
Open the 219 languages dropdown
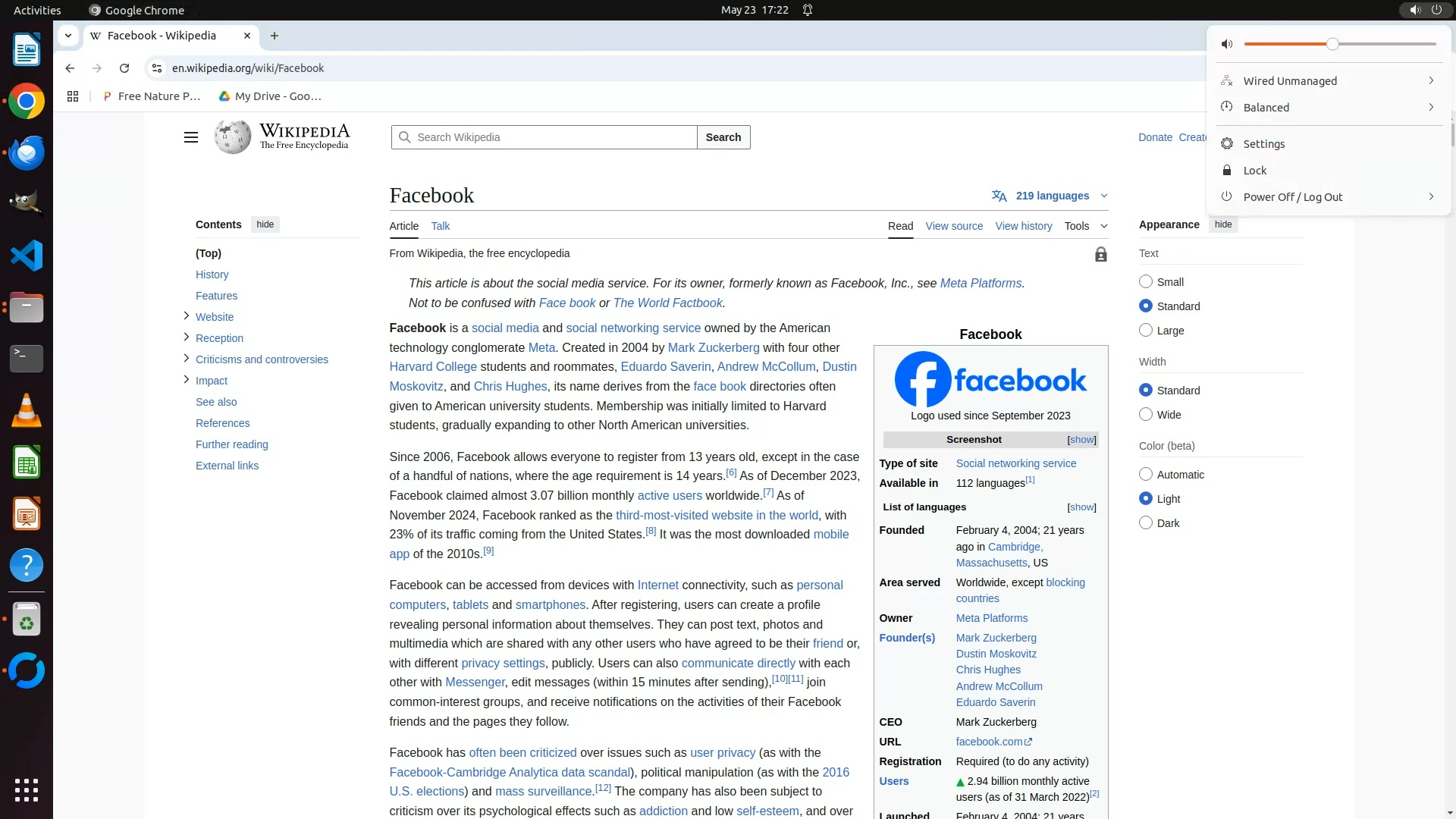1050,196
